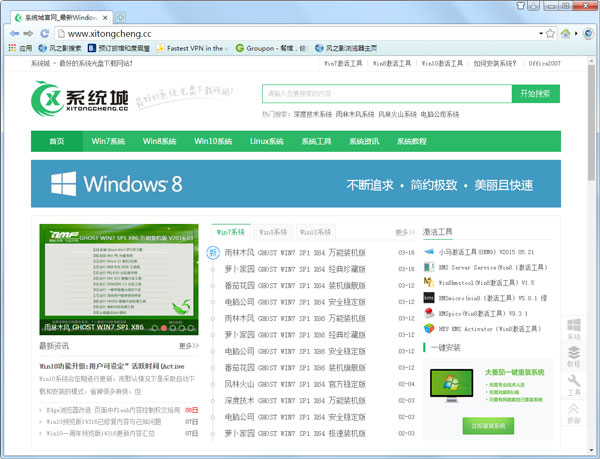Screen dimensions: 600x459
Task: Select the Win7系统 list tab
Action: pyautogui.click(x=230, y=232)
